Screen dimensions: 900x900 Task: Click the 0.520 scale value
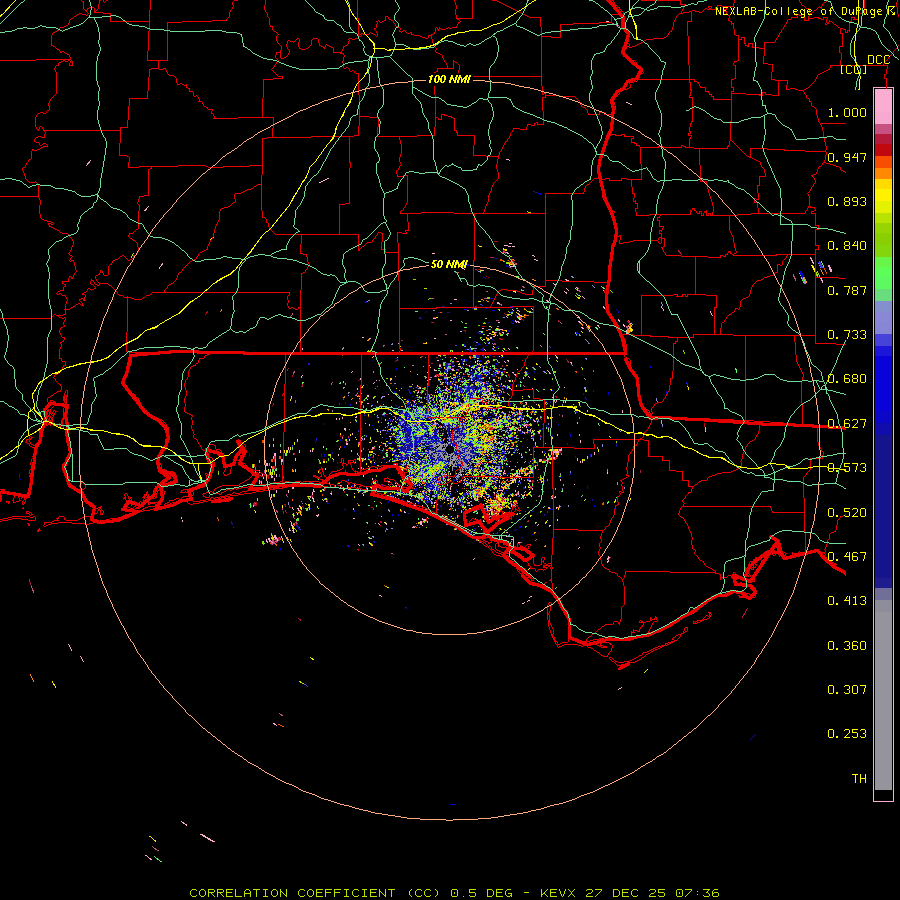click(x=847, y=513)
